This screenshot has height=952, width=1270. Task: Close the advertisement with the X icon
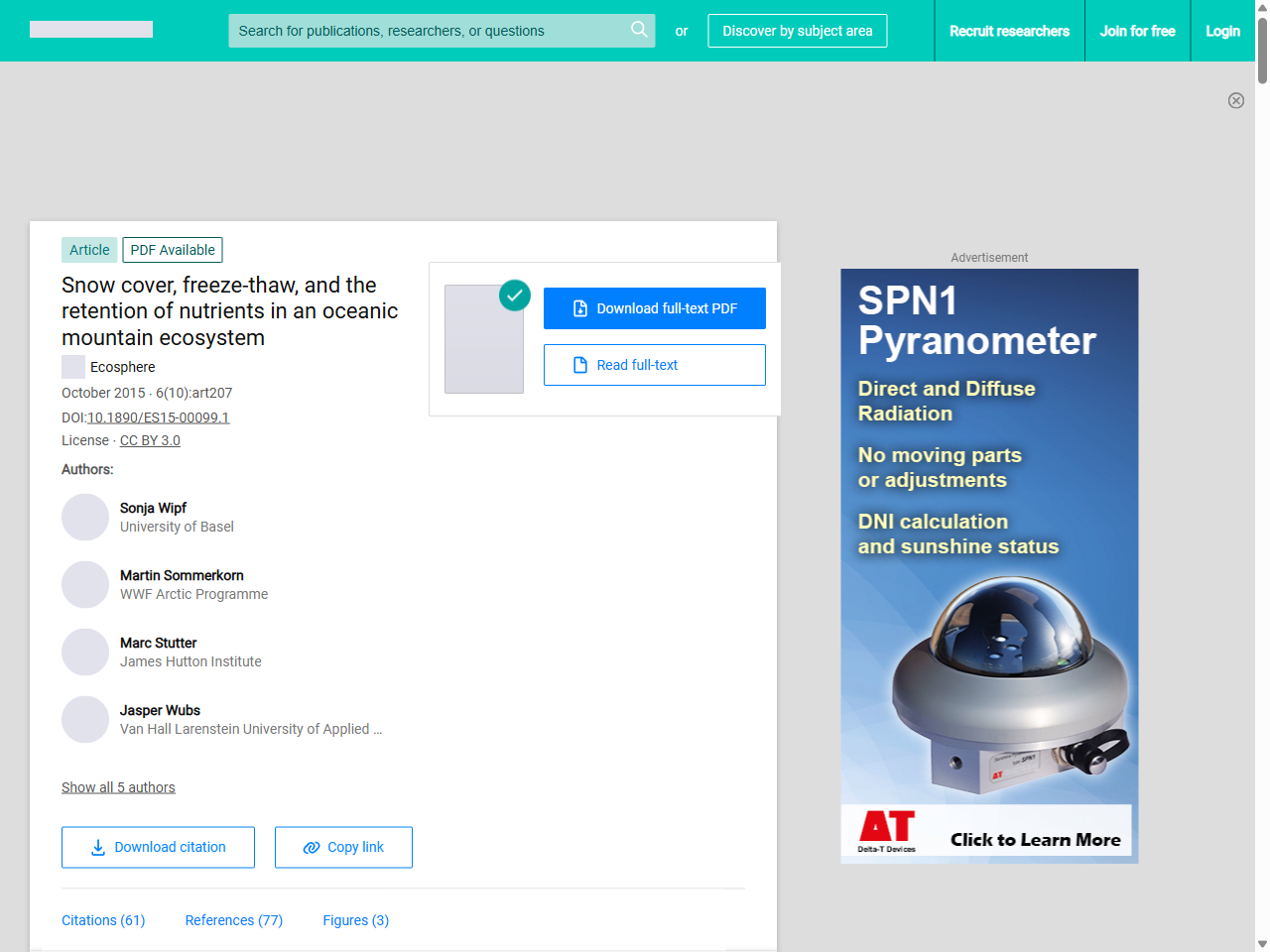click(x=1236, y=100)
